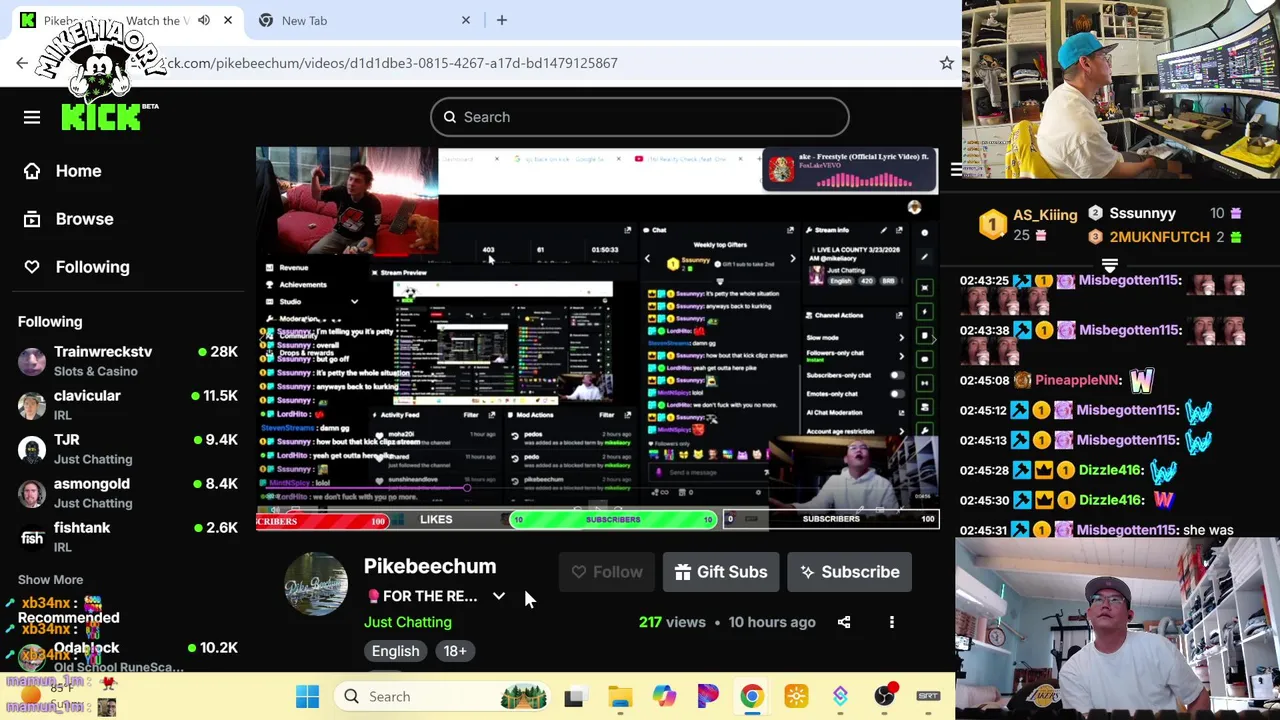The width and height of the screenshot is (1280, 720).
Task: Launch Copilot from the taskbar
Action: tap(664, 696)
